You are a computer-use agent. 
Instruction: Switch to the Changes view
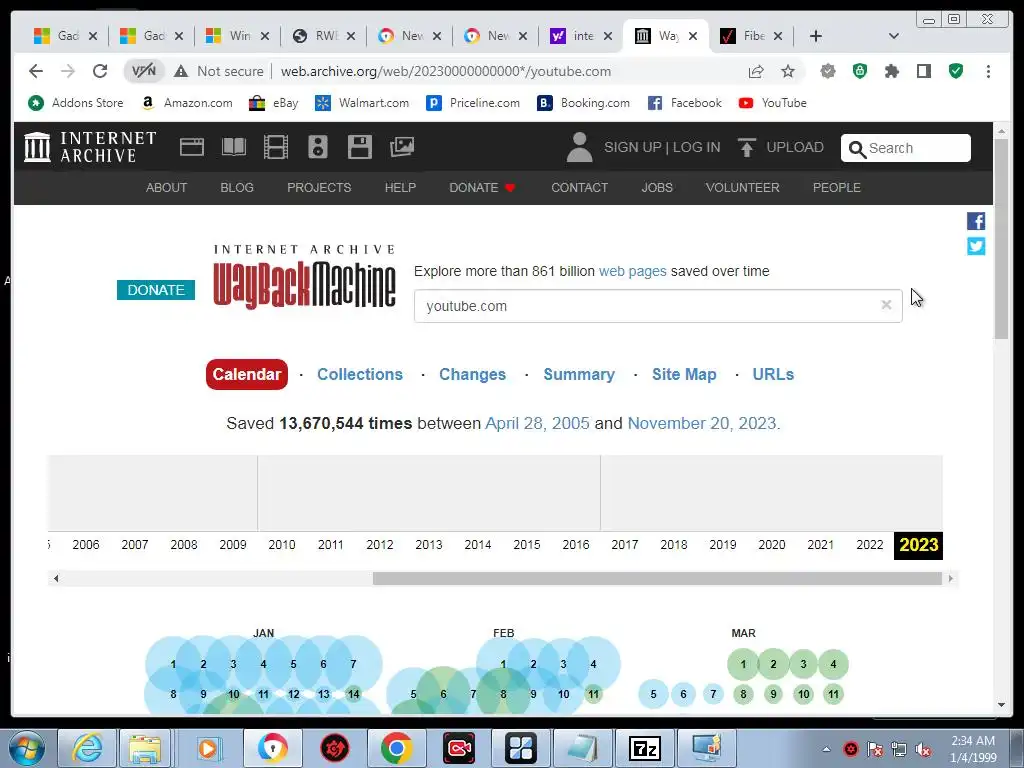[x=472, y=374]
